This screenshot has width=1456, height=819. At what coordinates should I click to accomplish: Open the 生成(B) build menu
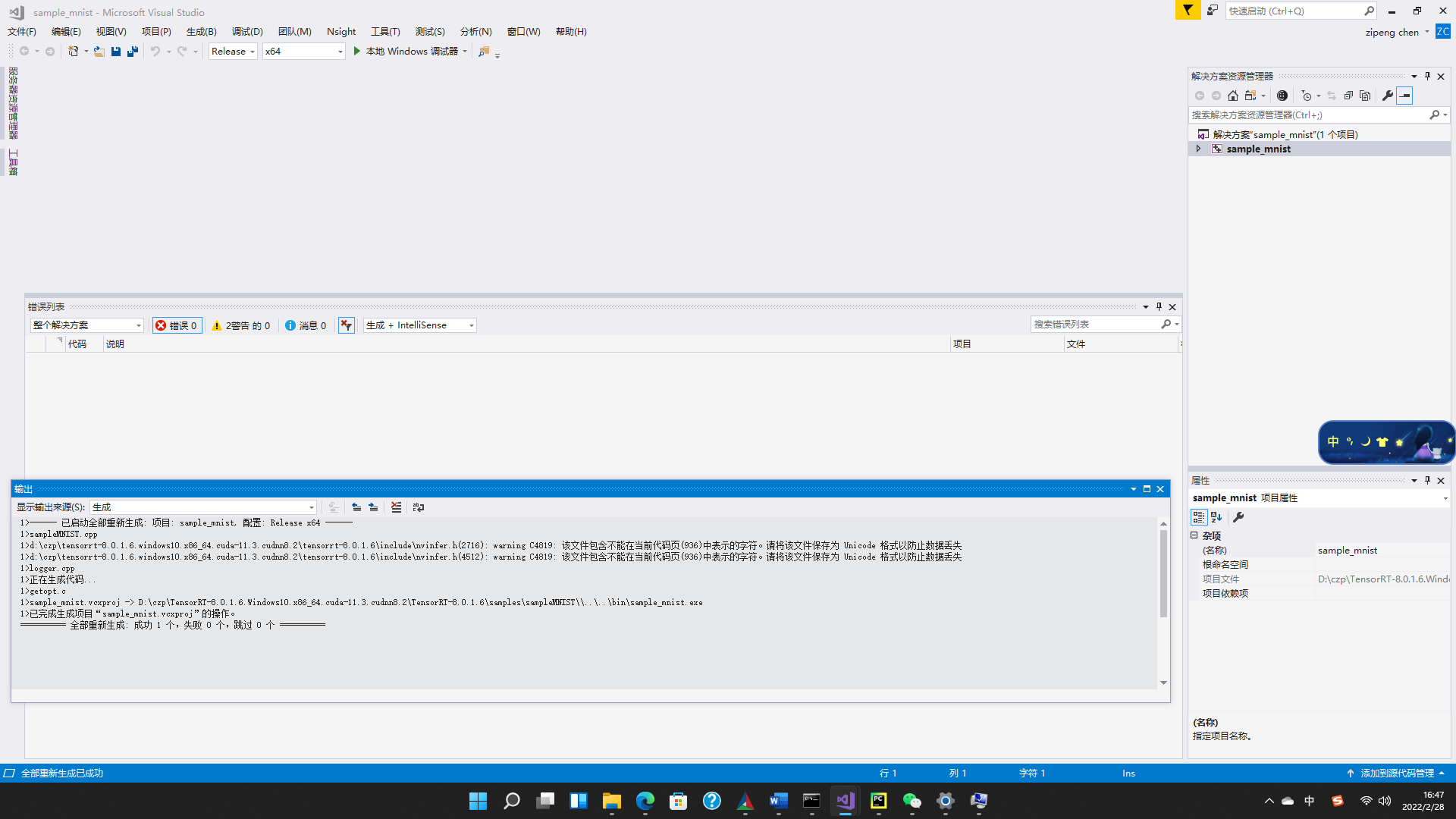tap(201, 31)
